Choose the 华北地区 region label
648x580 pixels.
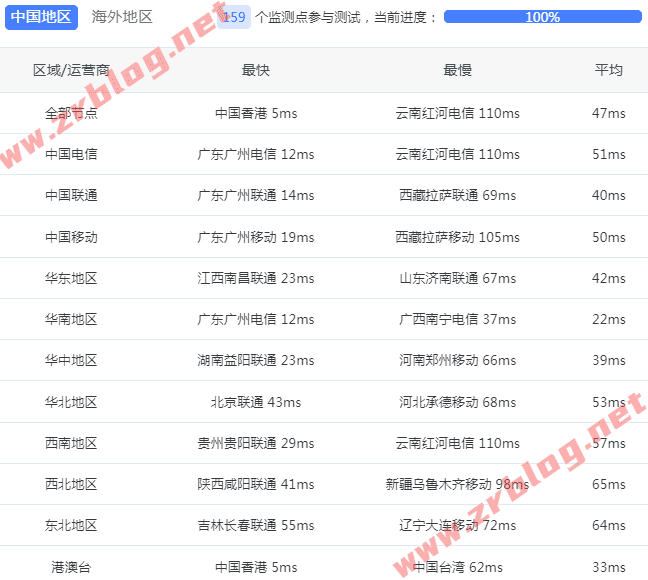coord(71,402)
